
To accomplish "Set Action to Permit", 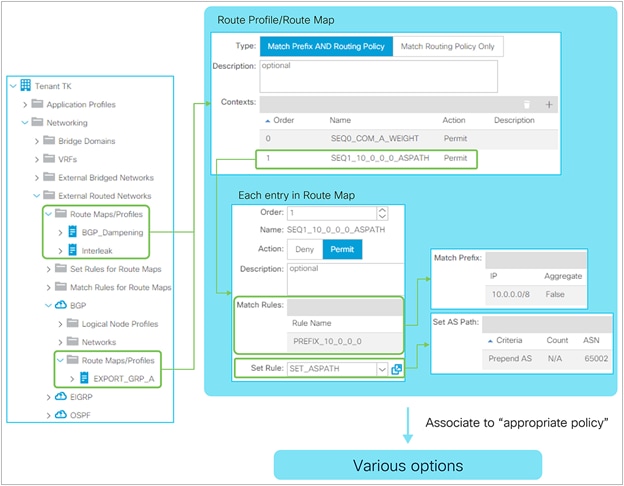I will 342,250.
